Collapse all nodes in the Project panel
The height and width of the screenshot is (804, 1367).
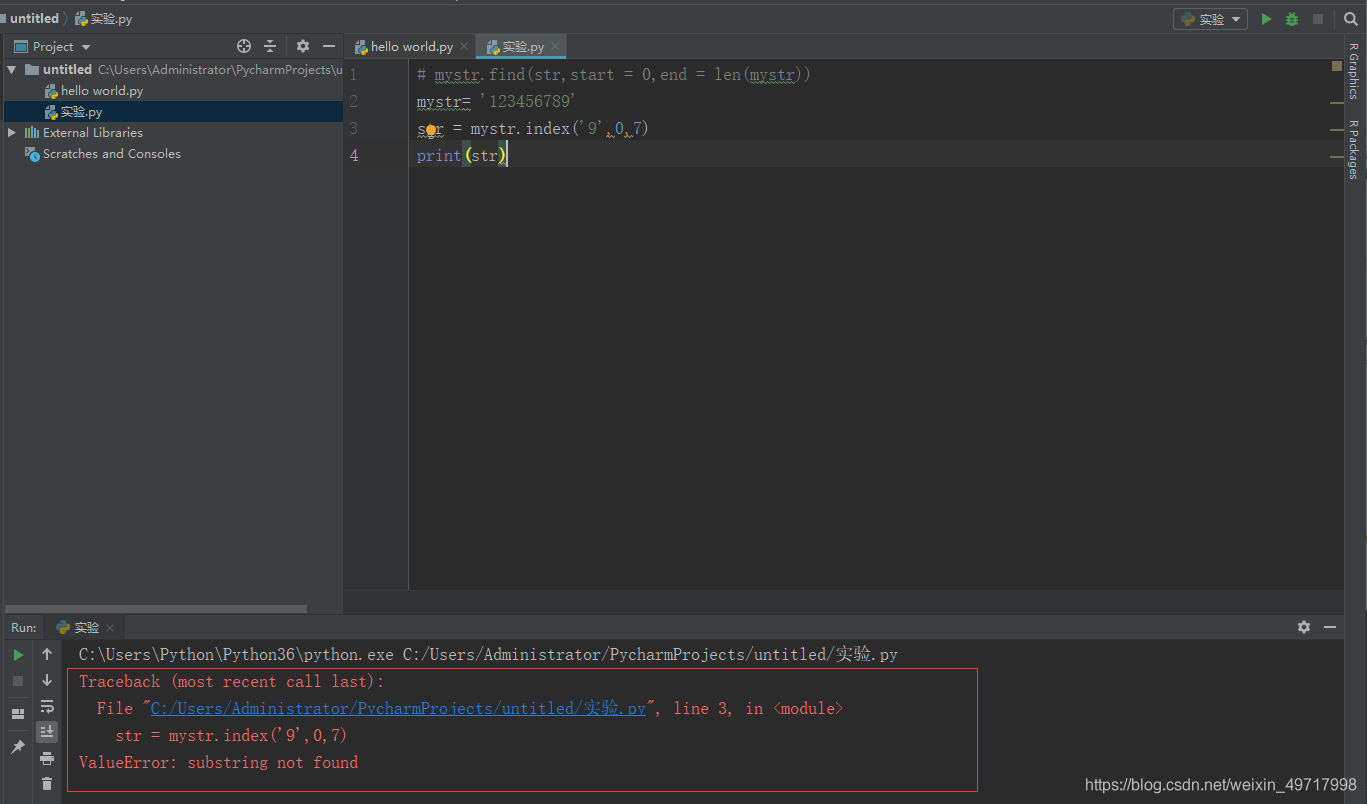270,46
